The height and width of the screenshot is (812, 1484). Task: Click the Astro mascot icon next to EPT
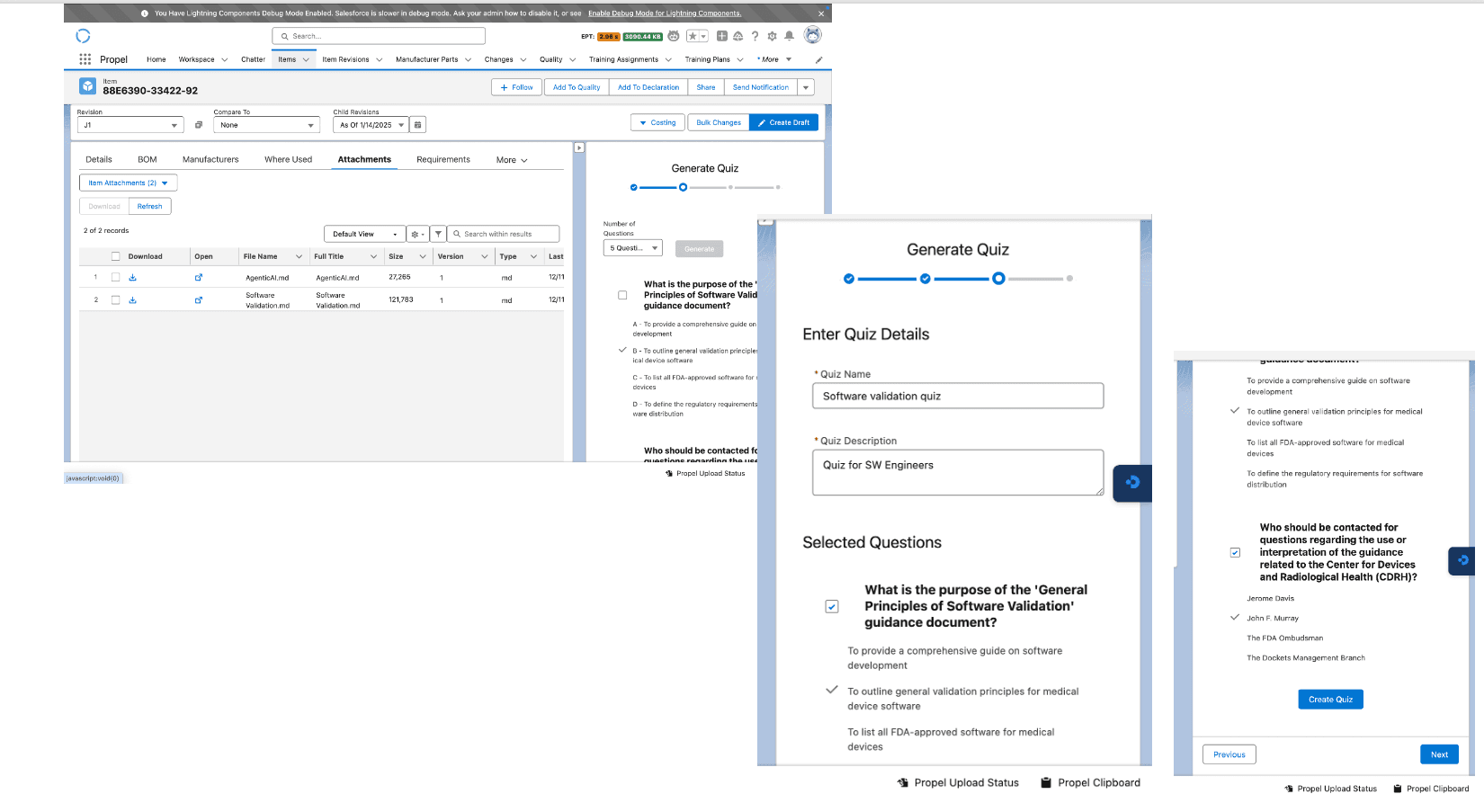pos(674,36)
